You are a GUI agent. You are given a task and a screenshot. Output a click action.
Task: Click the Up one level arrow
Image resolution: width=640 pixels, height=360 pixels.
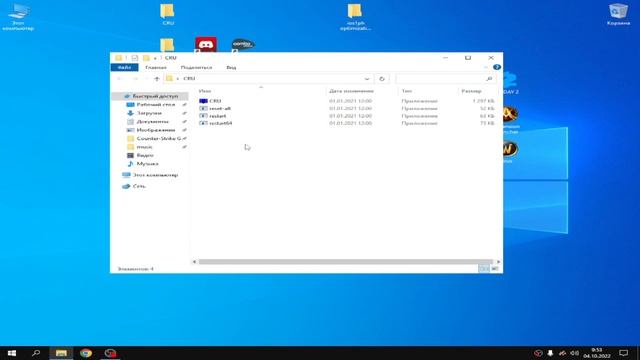[157, 79]
